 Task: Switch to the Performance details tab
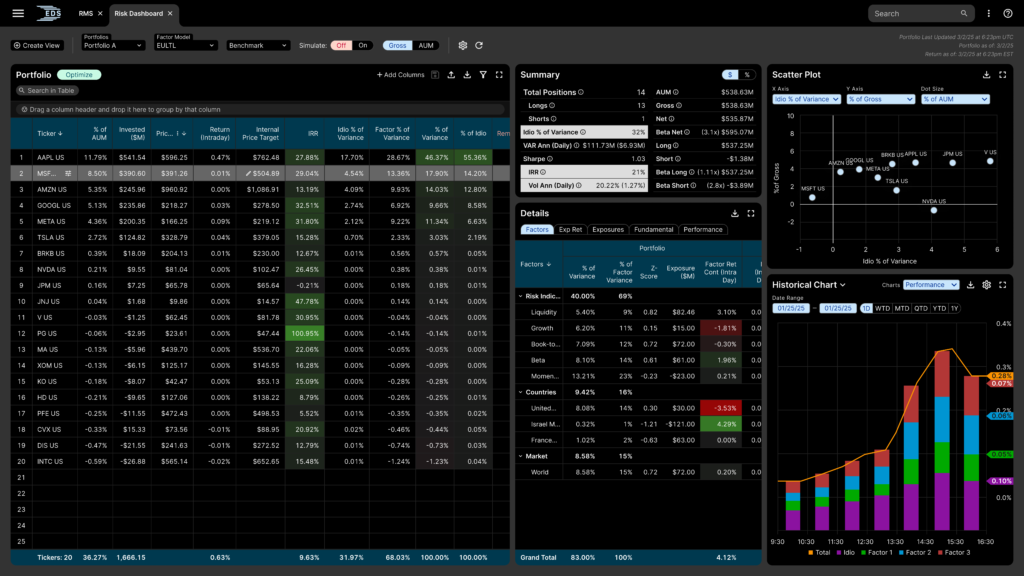pyautogui.click(x=703, y=229)
